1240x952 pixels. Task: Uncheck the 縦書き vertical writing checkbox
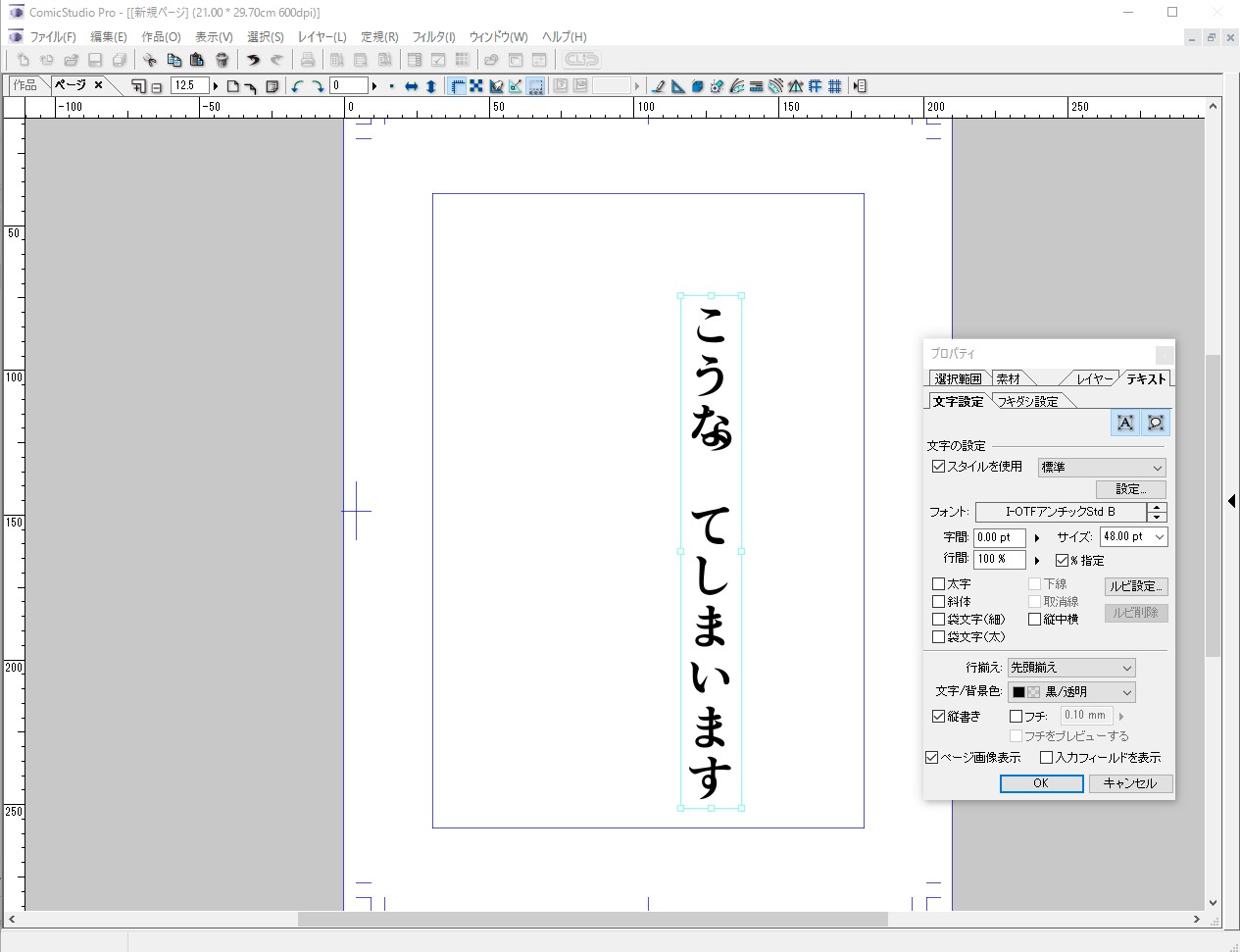[x=938, y=717]
